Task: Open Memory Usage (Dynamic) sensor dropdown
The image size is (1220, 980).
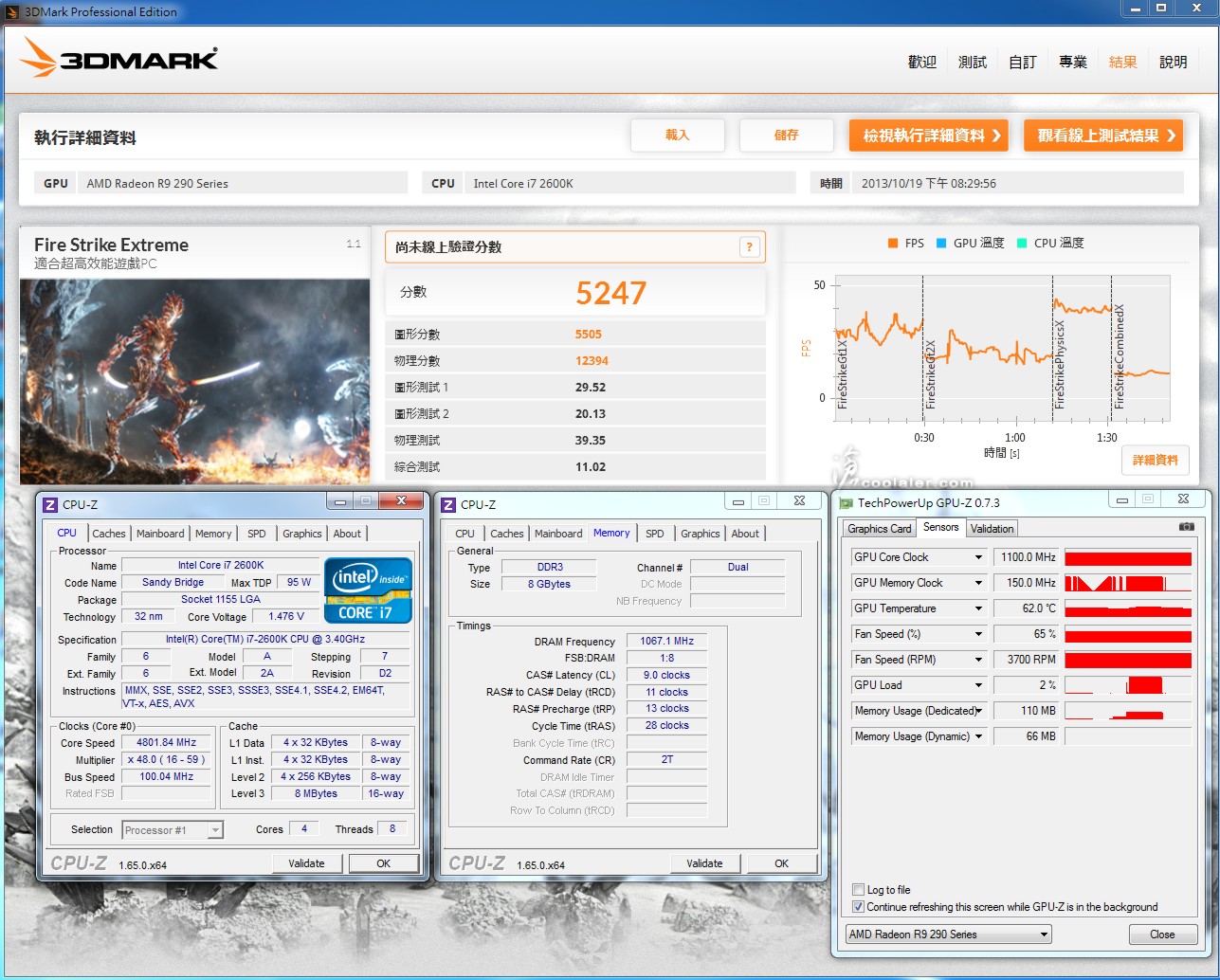Action: click(978, 736)
